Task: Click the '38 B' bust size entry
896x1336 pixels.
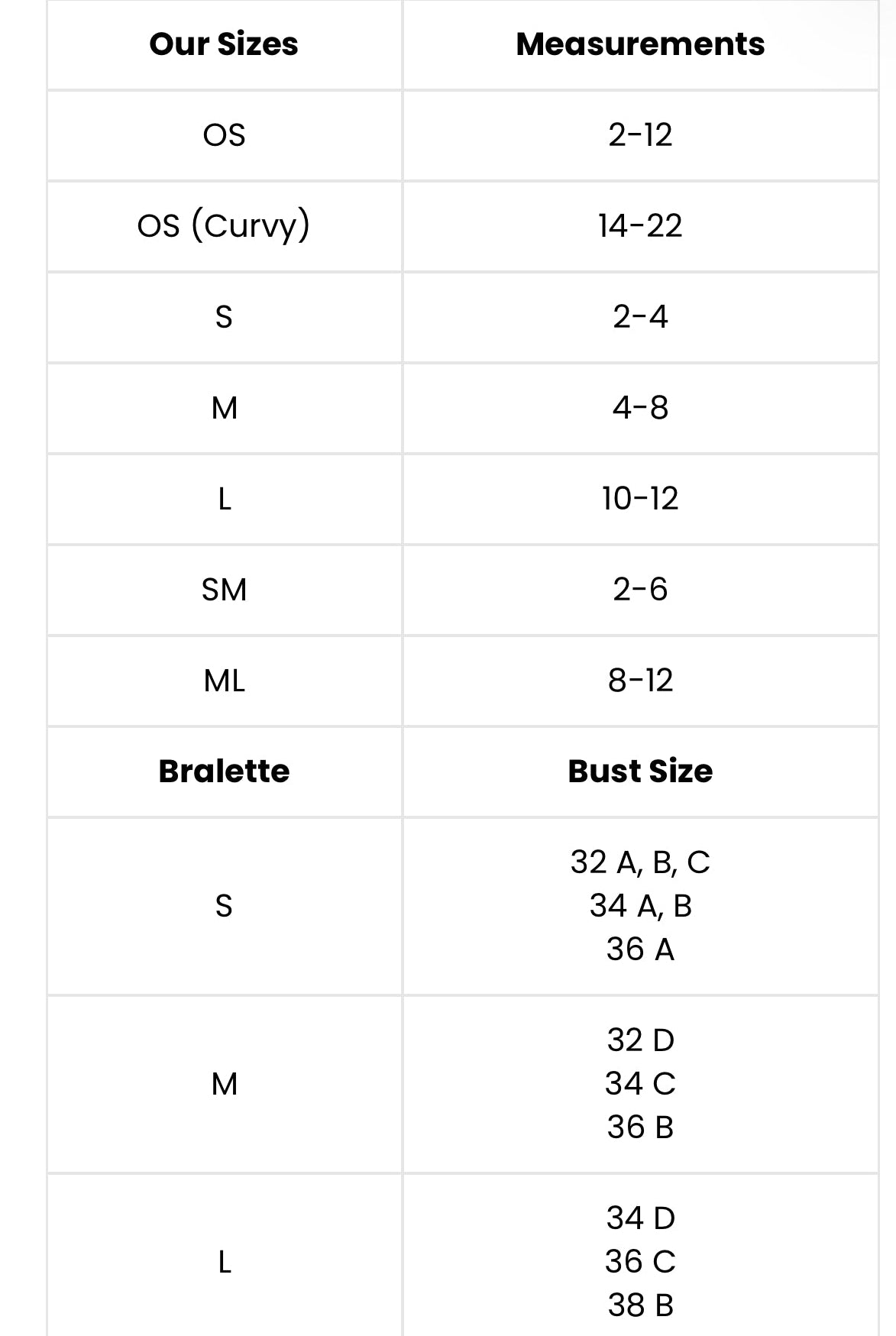Action: click(640, 1305)
